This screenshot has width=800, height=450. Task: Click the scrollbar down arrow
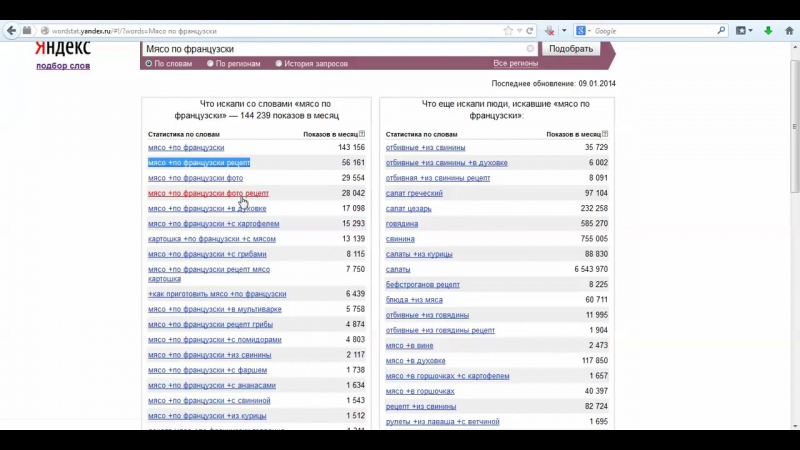point(795,426)
